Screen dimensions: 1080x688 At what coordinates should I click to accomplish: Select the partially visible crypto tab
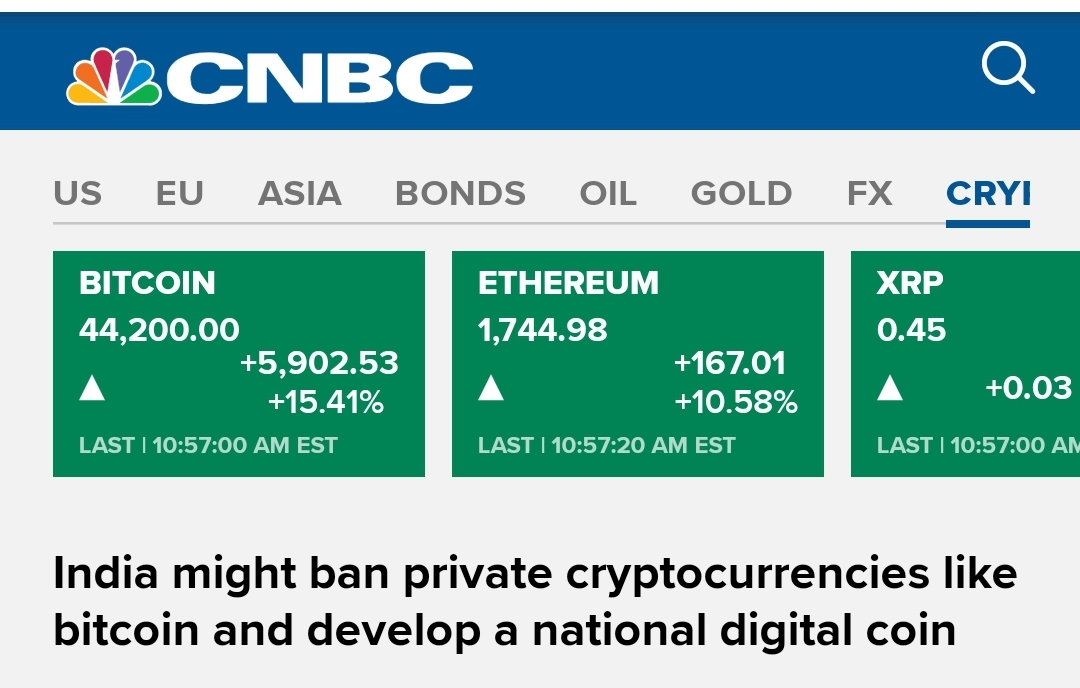pyautogui.click(x=988, y=193)
